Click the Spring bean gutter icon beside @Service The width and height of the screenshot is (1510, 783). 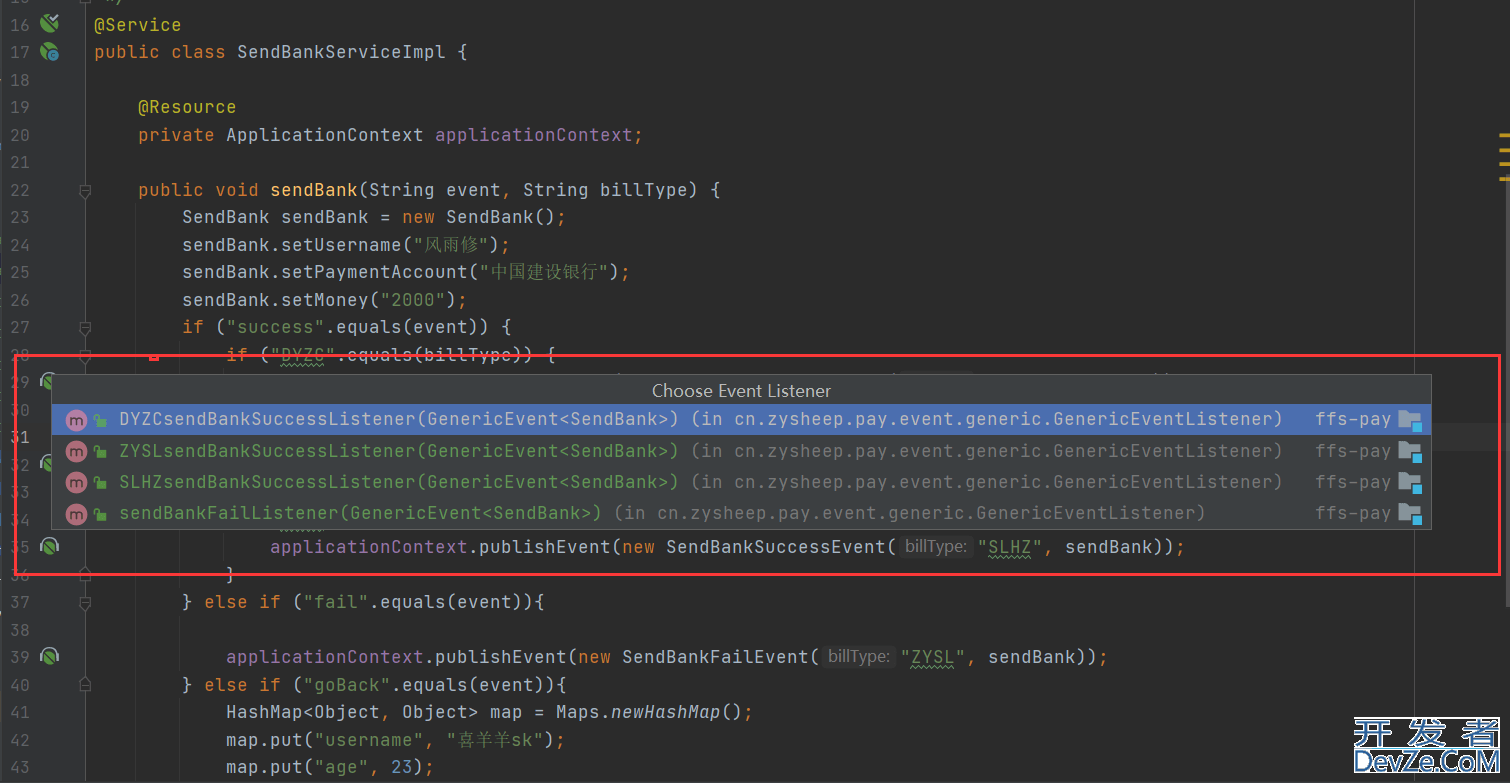point(49,23)
